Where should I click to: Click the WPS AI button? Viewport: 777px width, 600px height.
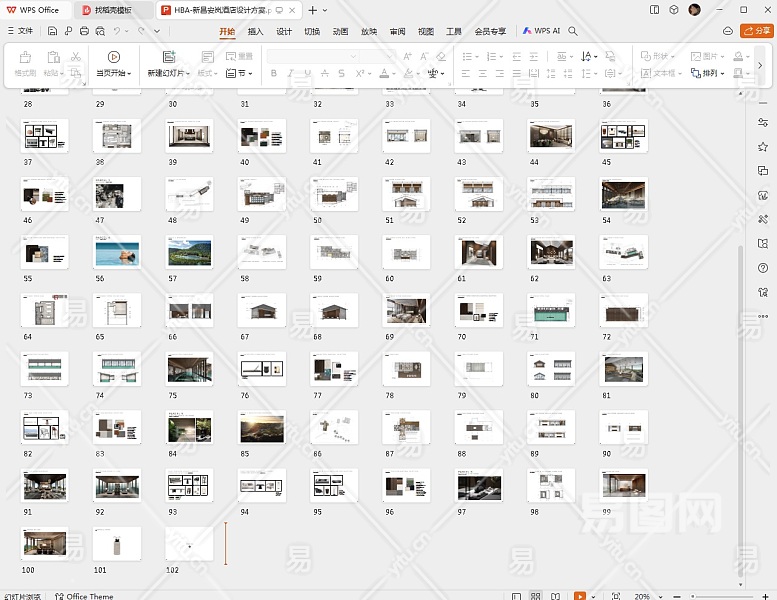[541, 31]
